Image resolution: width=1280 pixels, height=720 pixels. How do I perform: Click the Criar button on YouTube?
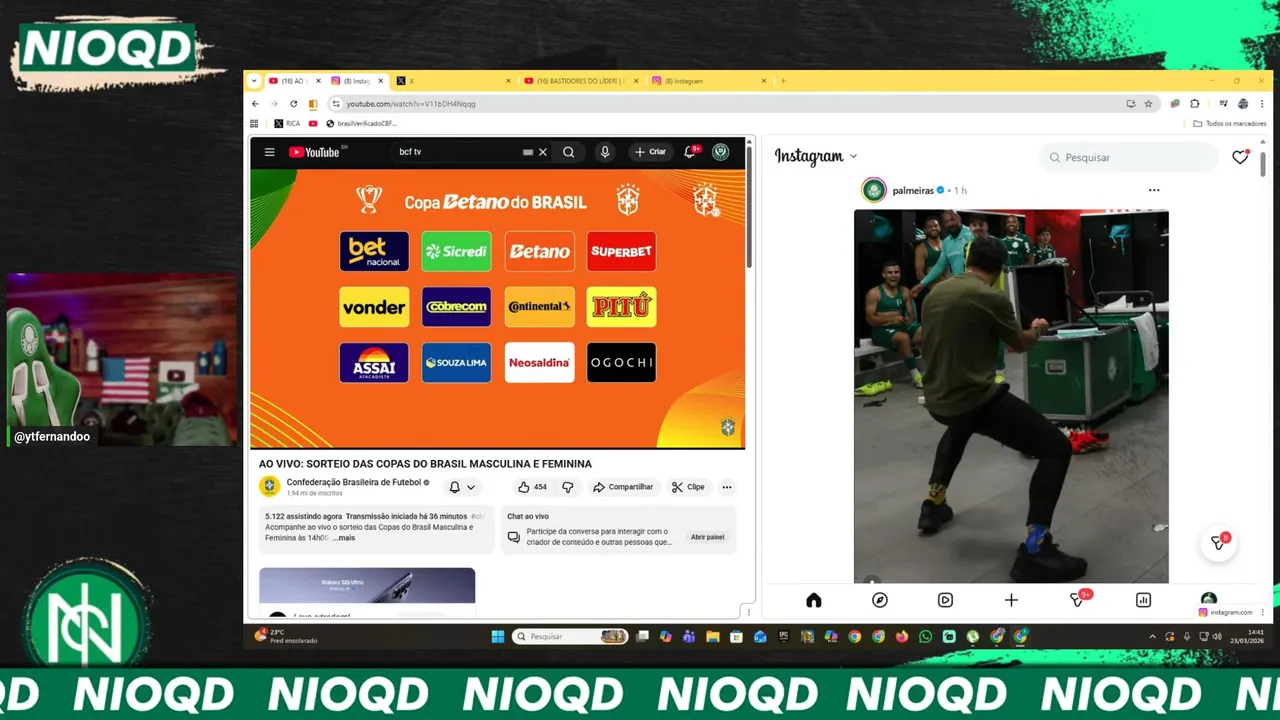tap(650, 152)
